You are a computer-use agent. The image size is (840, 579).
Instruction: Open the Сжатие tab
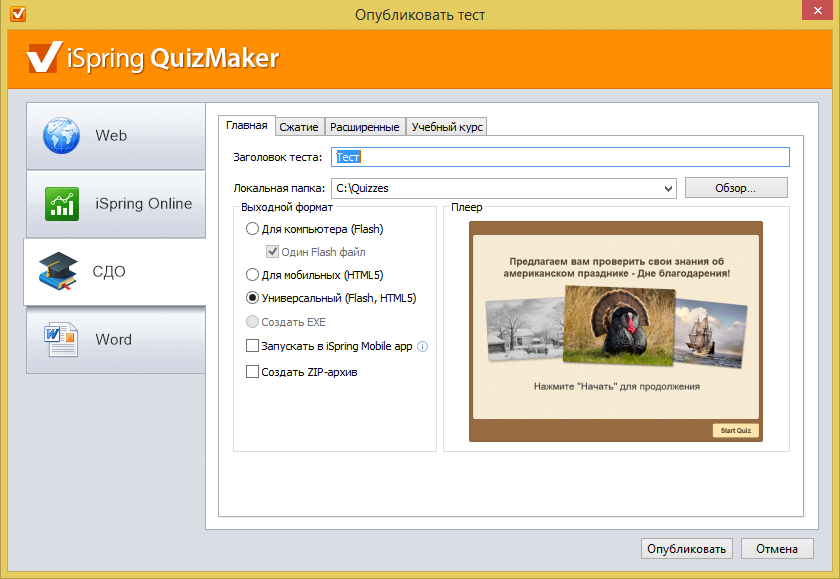pos(299,127)
